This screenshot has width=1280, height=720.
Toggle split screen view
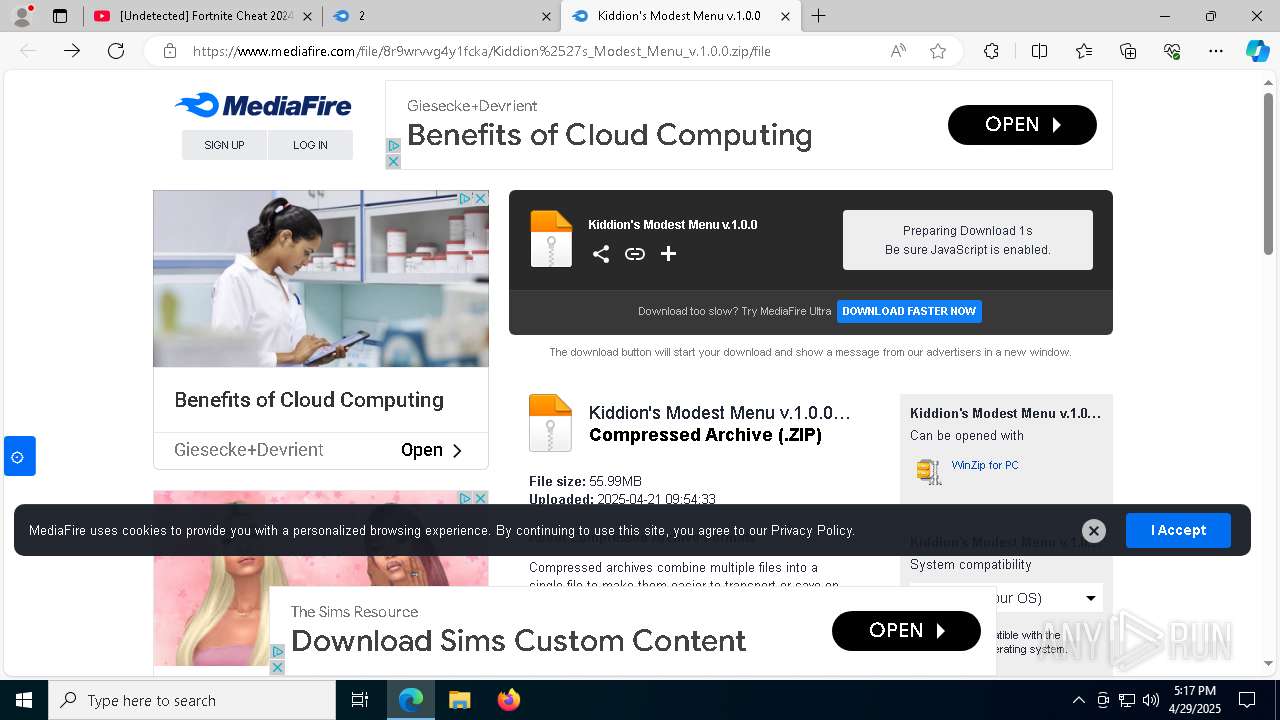1039,51
